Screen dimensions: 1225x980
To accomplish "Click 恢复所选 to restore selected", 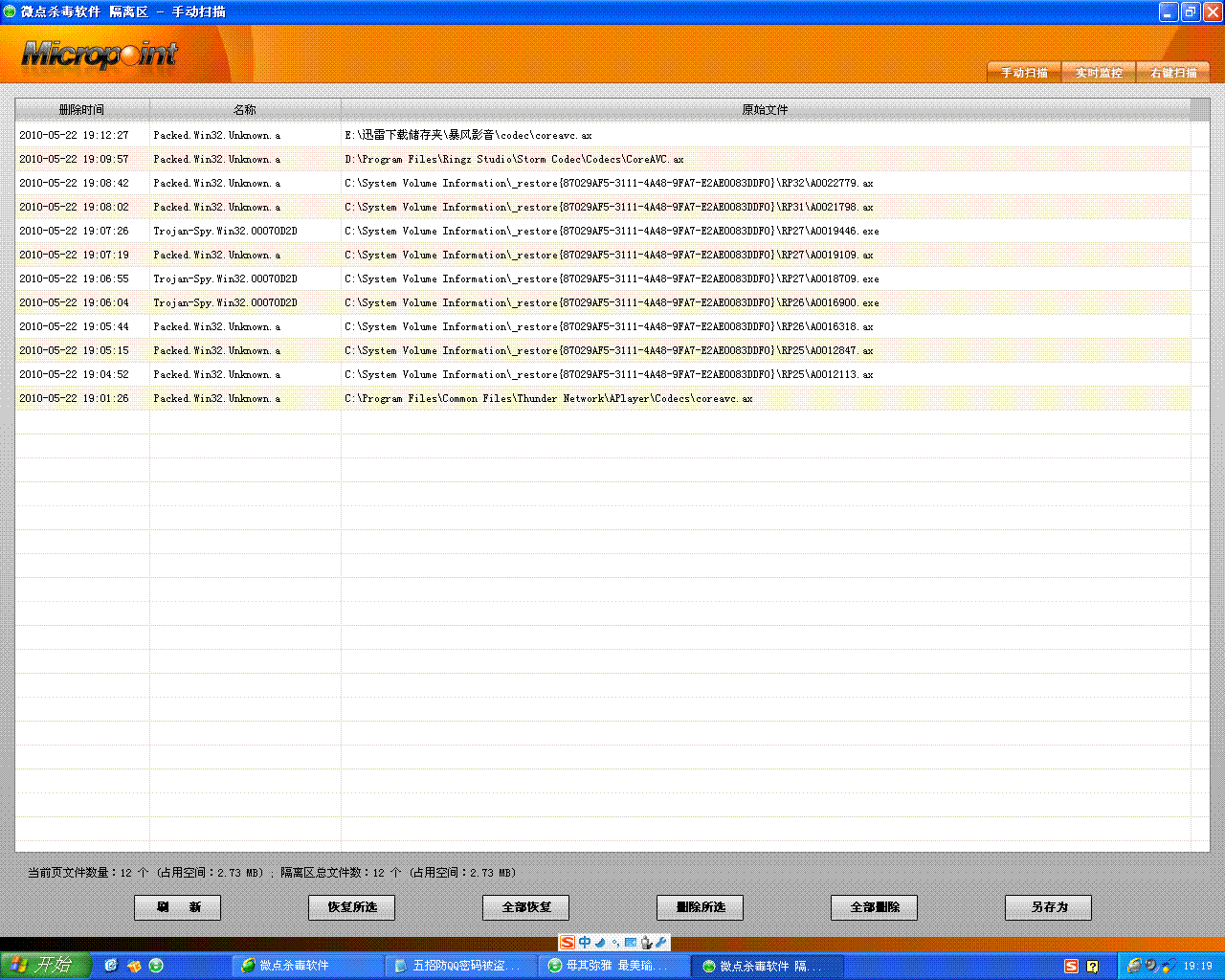I will (351, 907).
